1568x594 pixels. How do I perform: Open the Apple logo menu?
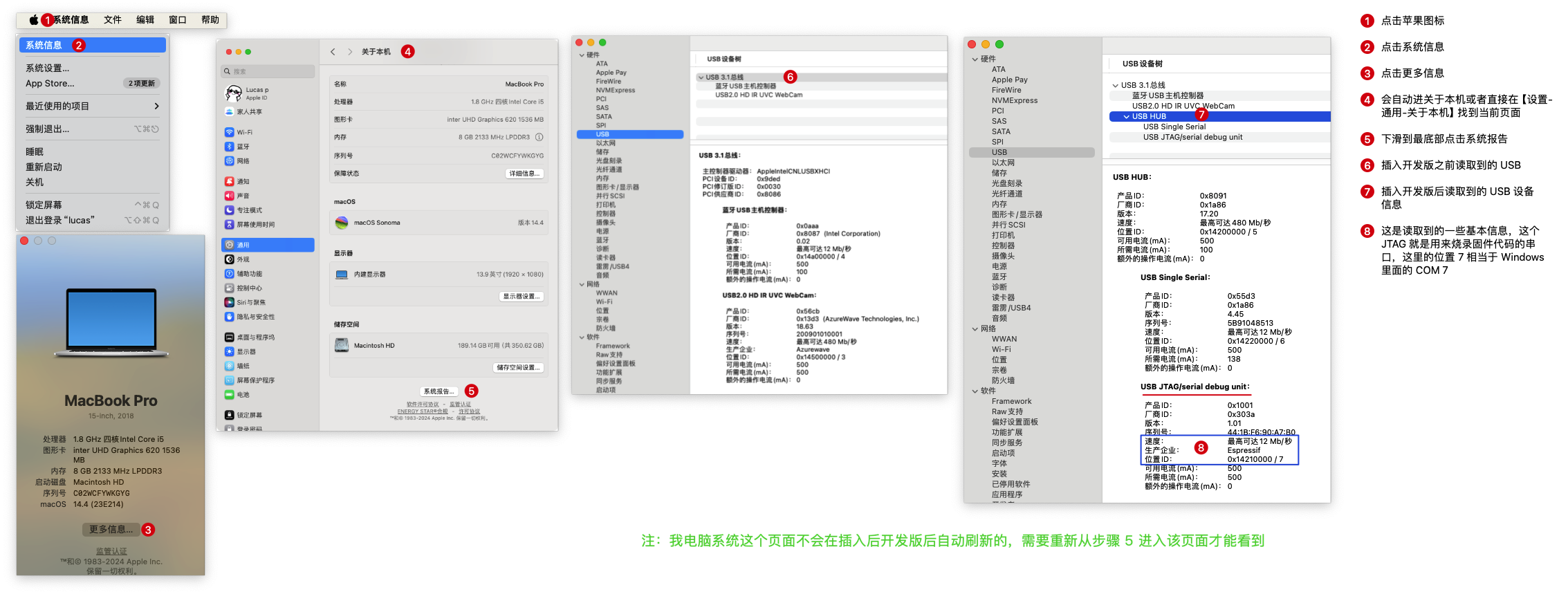[x=33, y=20]
